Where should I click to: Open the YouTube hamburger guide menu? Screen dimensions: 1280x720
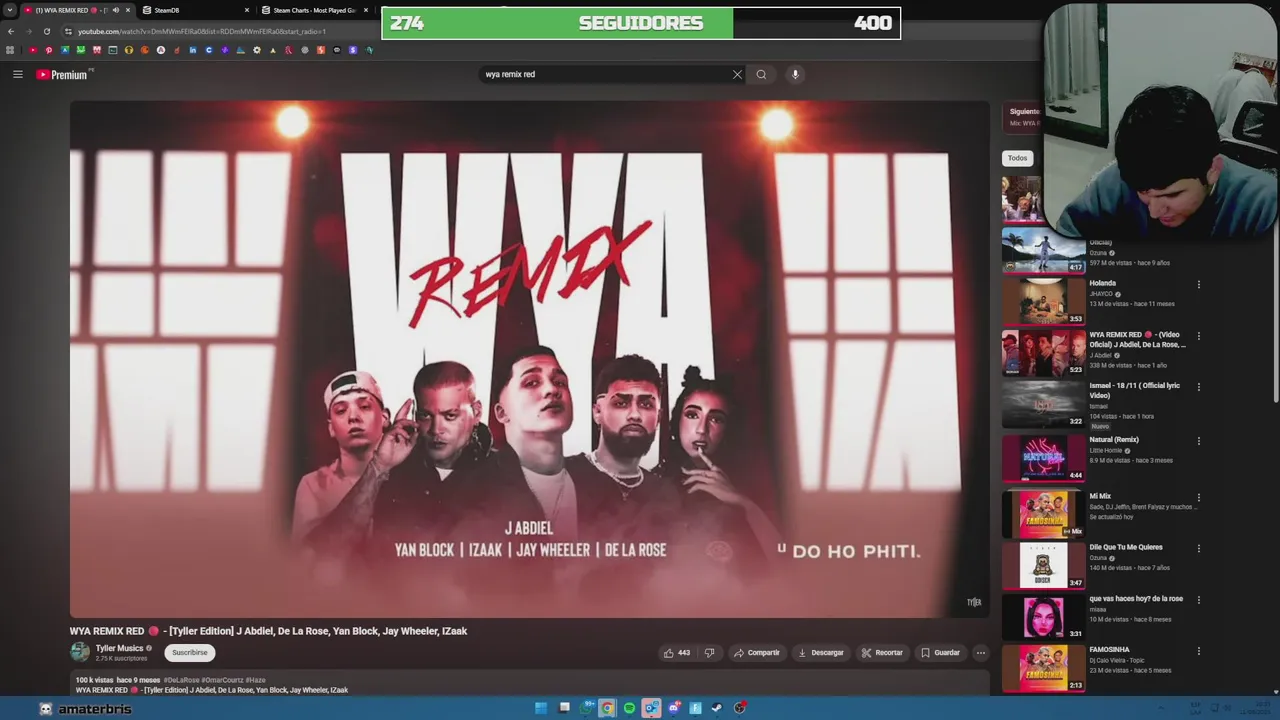point(17,74)
